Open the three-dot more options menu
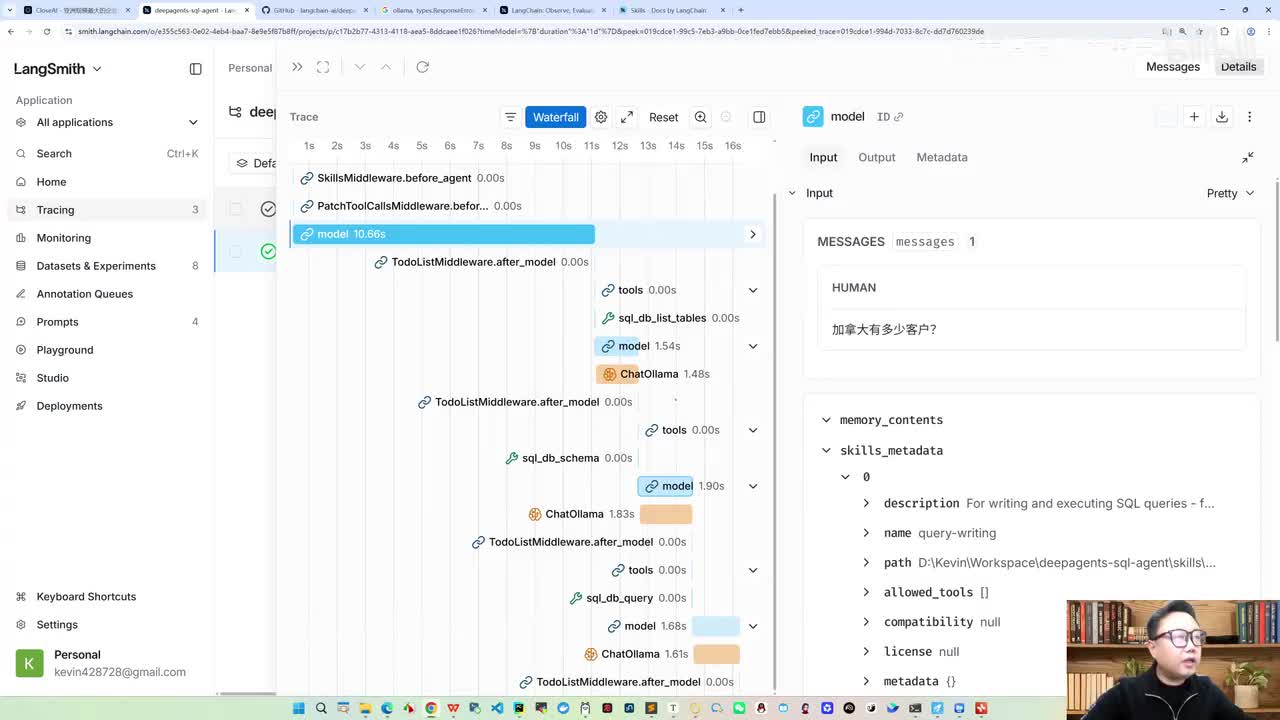Image resolution: width=1280 pixels, height=720 pixels. coord(1249,117)
